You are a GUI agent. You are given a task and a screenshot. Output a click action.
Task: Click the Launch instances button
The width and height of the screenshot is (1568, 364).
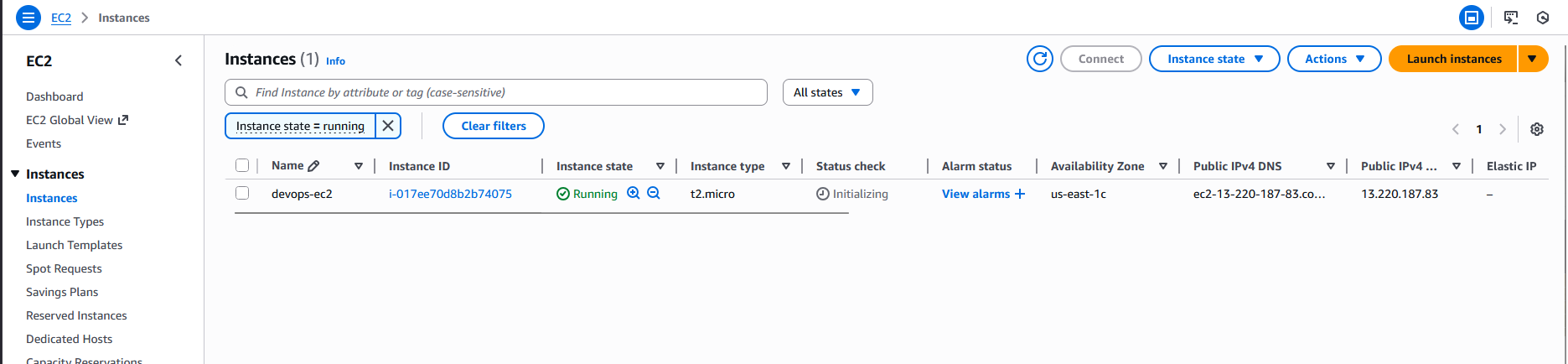[1453, 59]
